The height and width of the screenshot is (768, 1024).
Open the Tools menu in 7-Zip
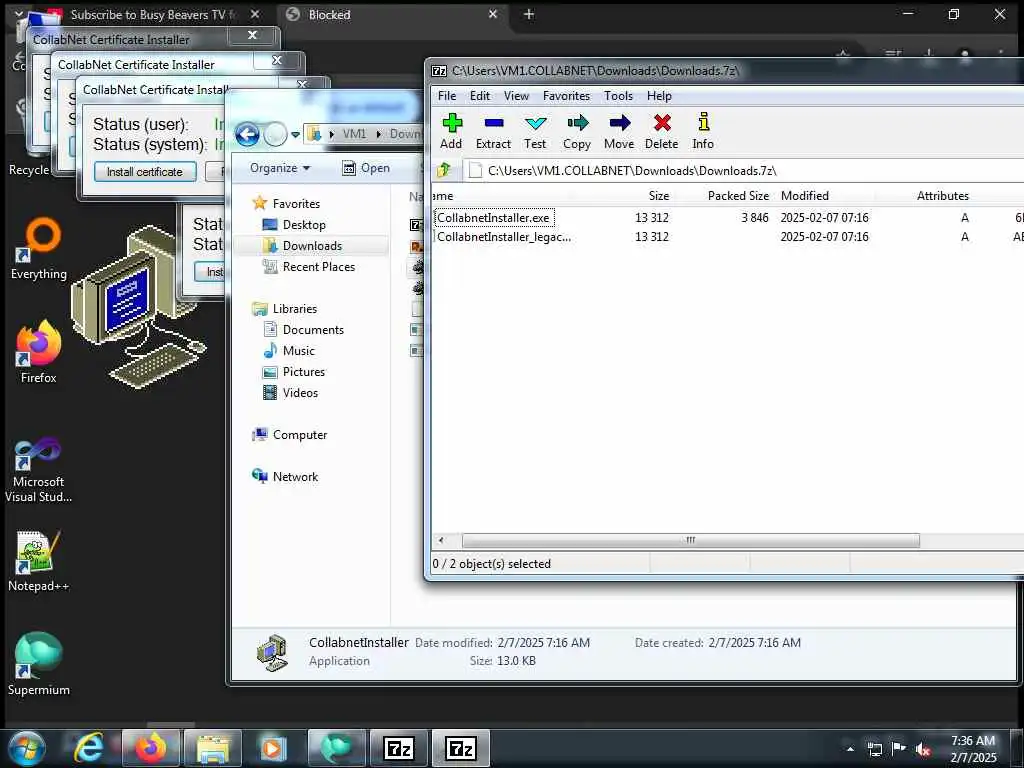coord(618,96)
